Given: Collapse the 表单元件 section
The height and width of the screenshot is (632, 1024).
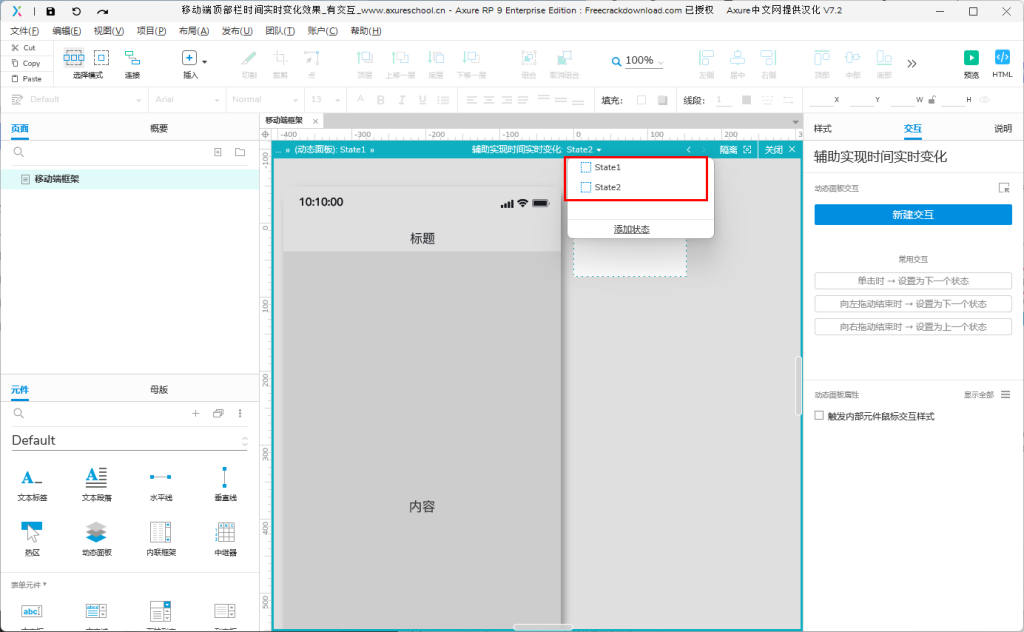Looking at the screenshot, I should coord(30,584).
